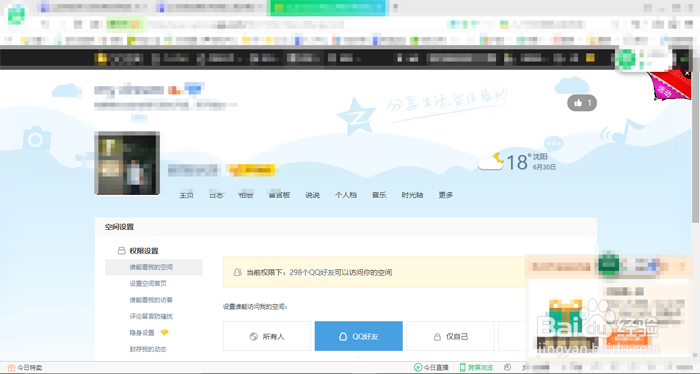Open the 相册 tab
The image size is (700, 374).
pos(246,195)
